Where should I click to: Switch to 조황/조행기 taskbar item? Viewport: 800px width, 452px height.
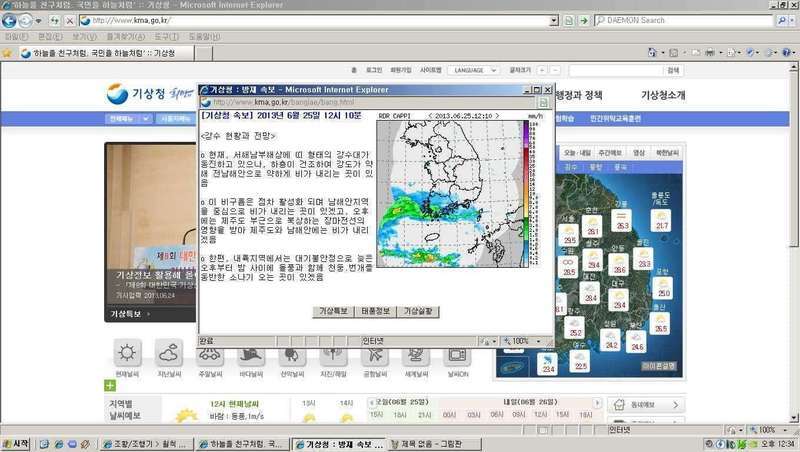click(146, 444)
